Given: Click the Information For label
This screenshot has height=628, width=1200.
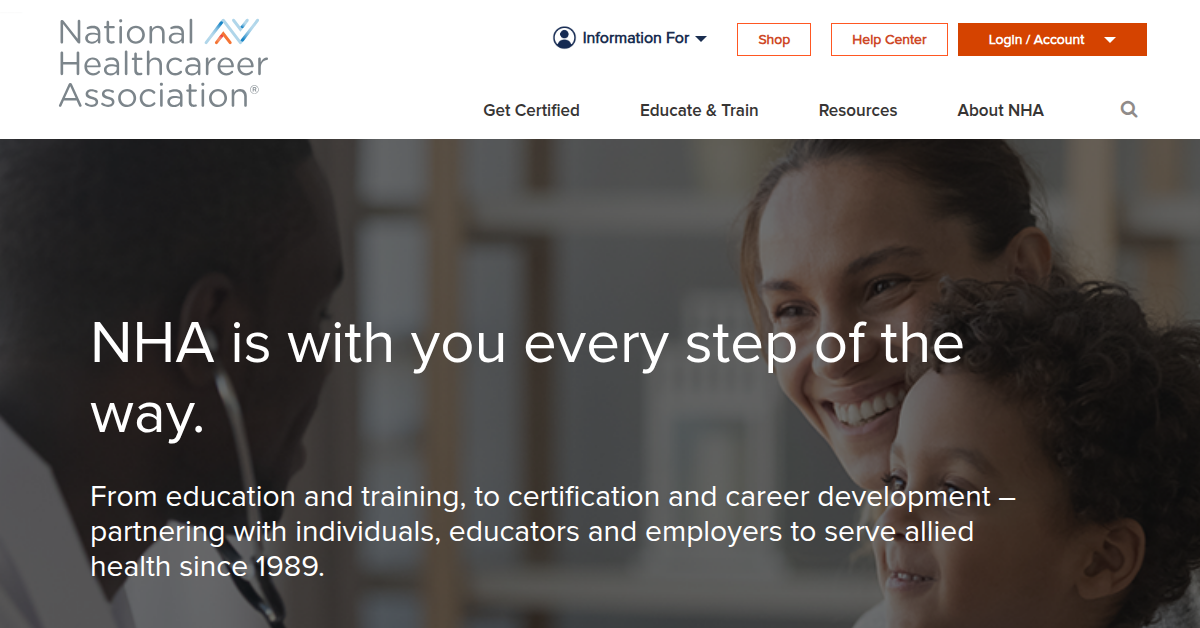Looking at the screenshot, I should coord(635,38).
